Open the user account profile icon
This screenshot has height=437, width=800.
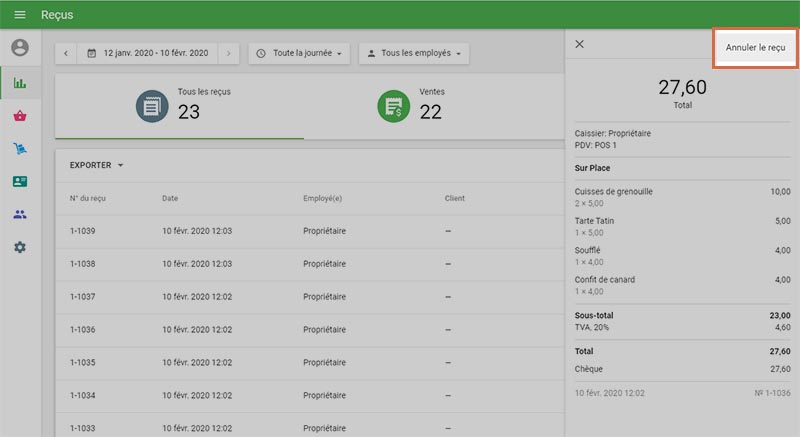(x=20, y=47)
